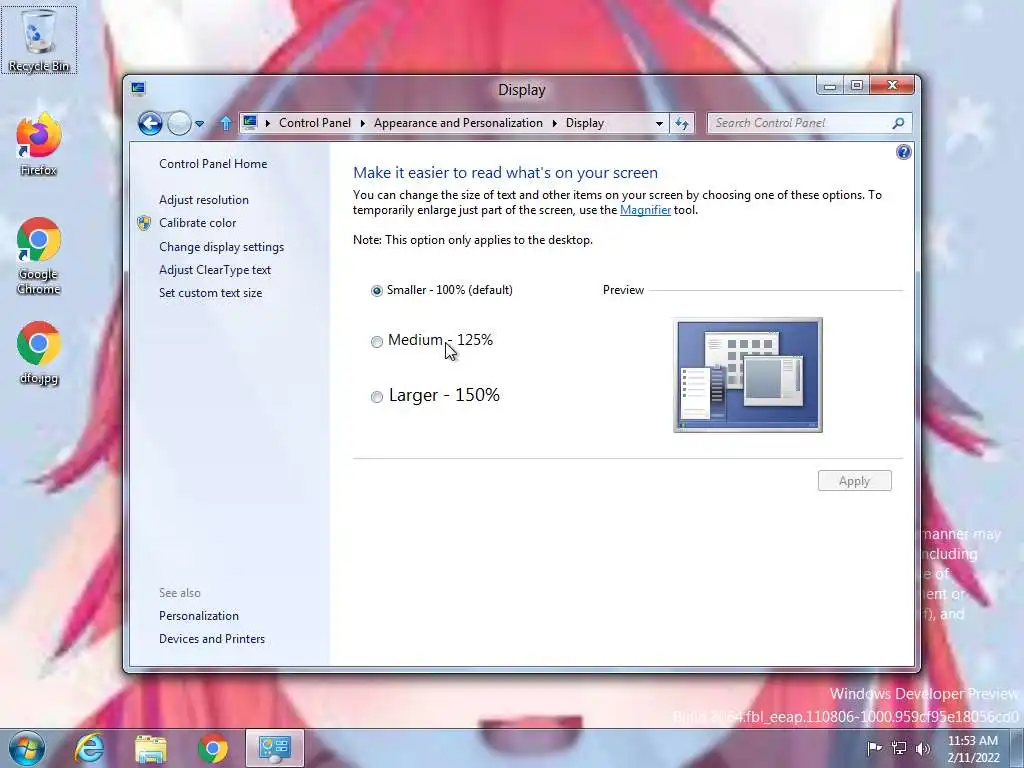The height and width of the screenshot is (768, 1024).
Task: Open Adjust resolution
Action: point(204,200)
